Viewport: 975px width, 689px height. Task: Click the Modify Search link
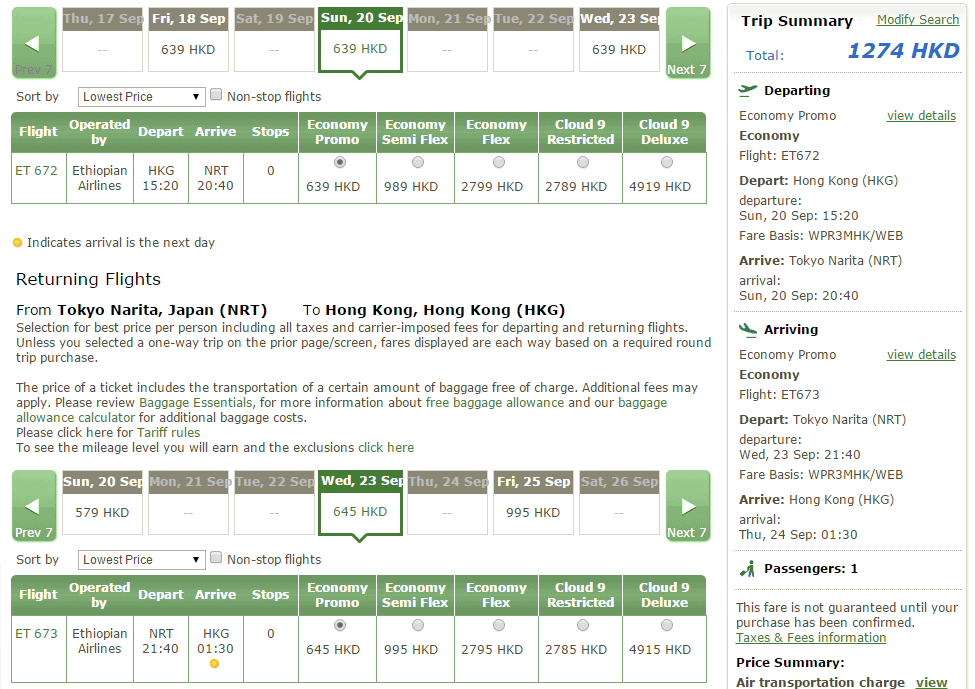pyautogui.click(x=917, y=20)
